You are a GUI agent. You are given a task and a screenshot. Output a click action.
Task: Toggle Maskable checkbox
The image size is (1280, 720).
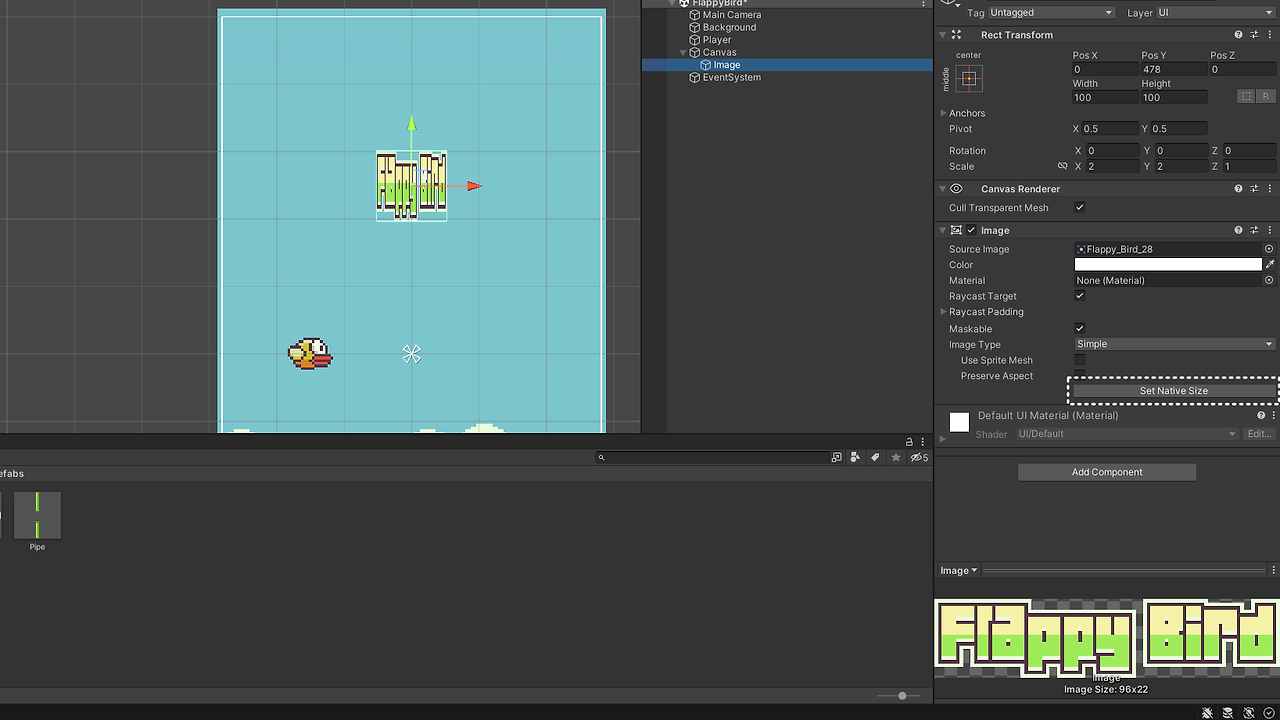coord(1079,328)
